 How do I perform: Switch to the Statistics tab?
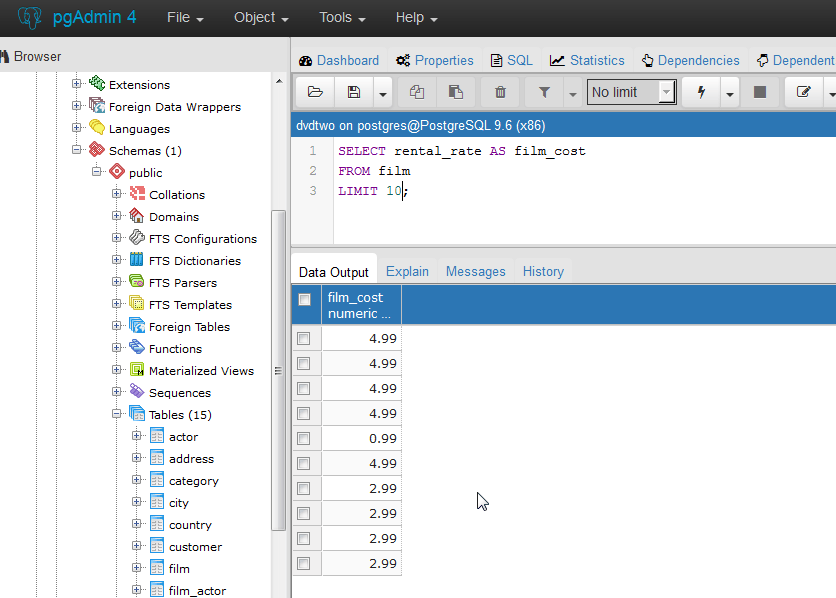tap(587, 60)
